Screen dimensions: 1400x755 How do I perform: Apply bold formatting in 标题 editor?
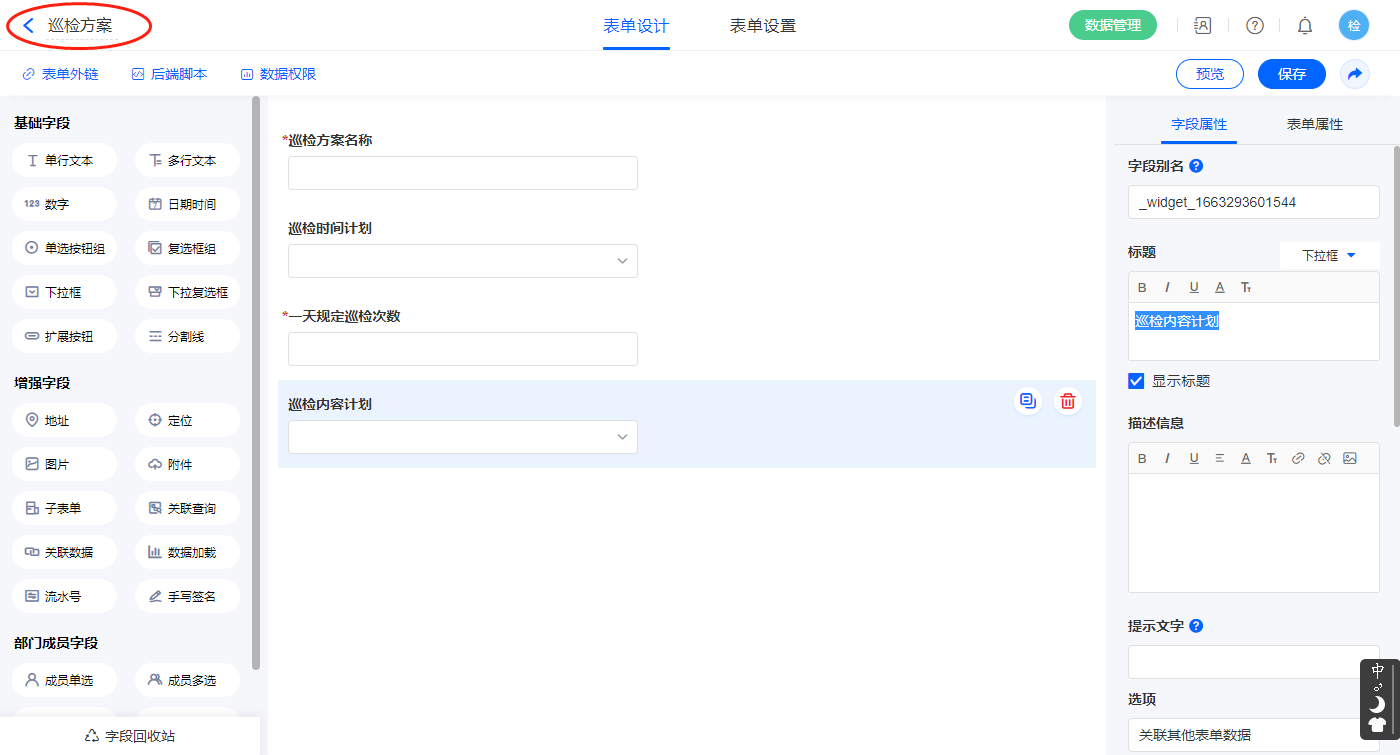pos(1143,288)
